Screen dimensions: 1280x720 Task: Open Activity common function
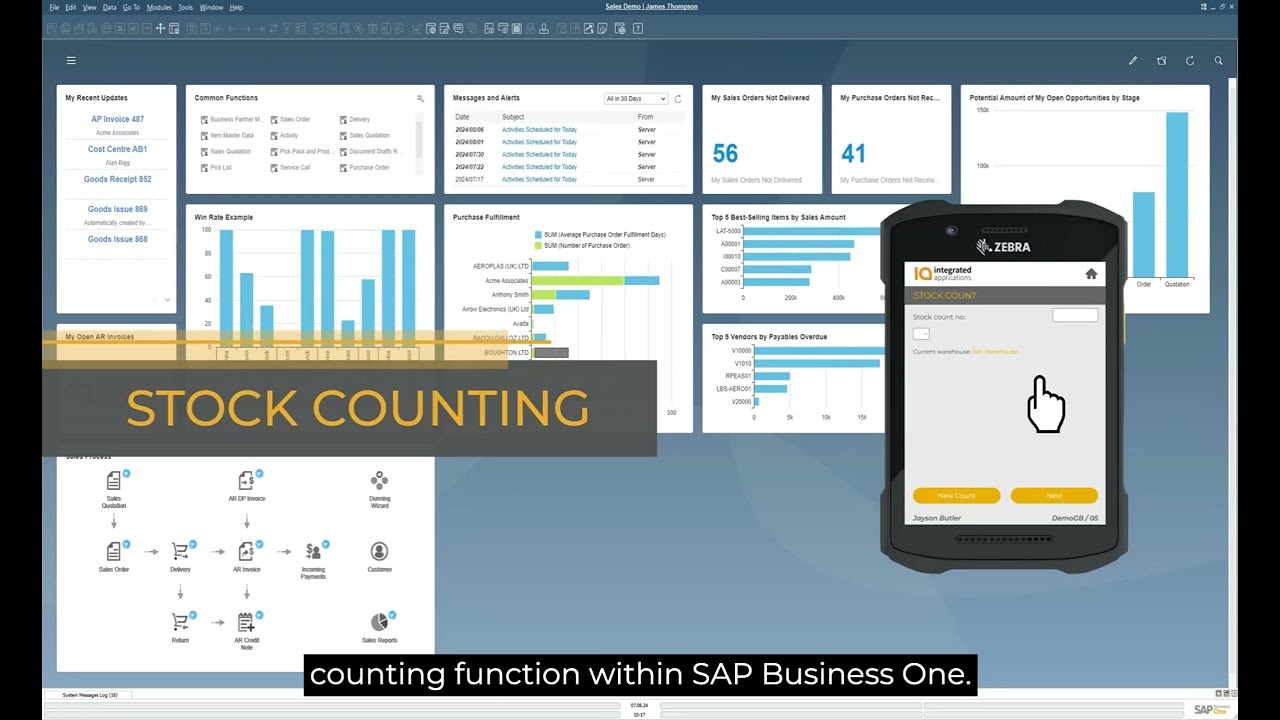284,135
